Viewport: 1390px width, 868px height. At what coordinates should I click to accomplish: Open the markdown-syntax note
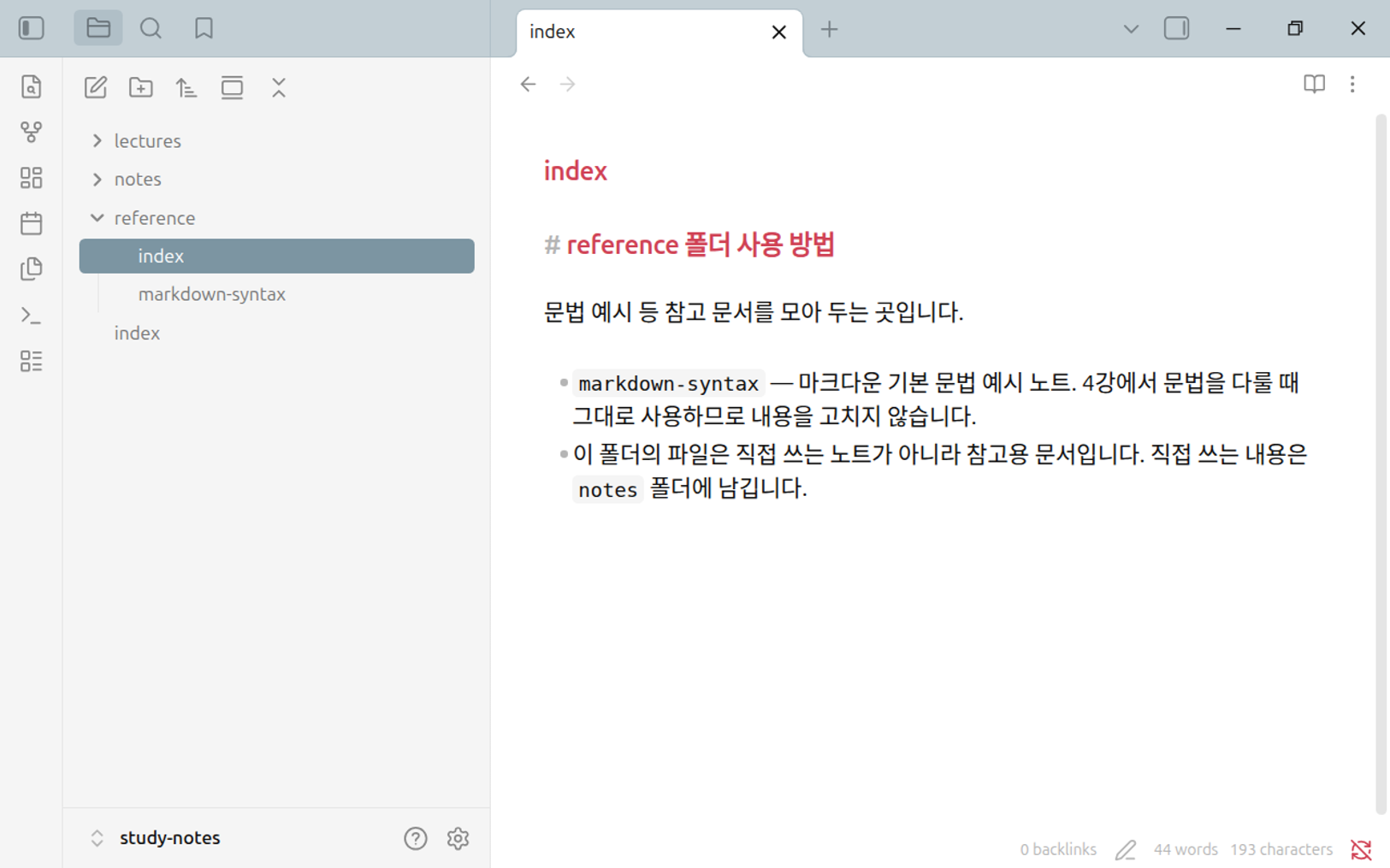point(276,294)
